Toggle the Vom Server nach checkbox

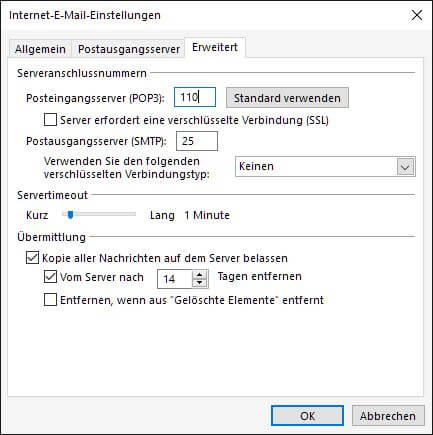point(50,277)
